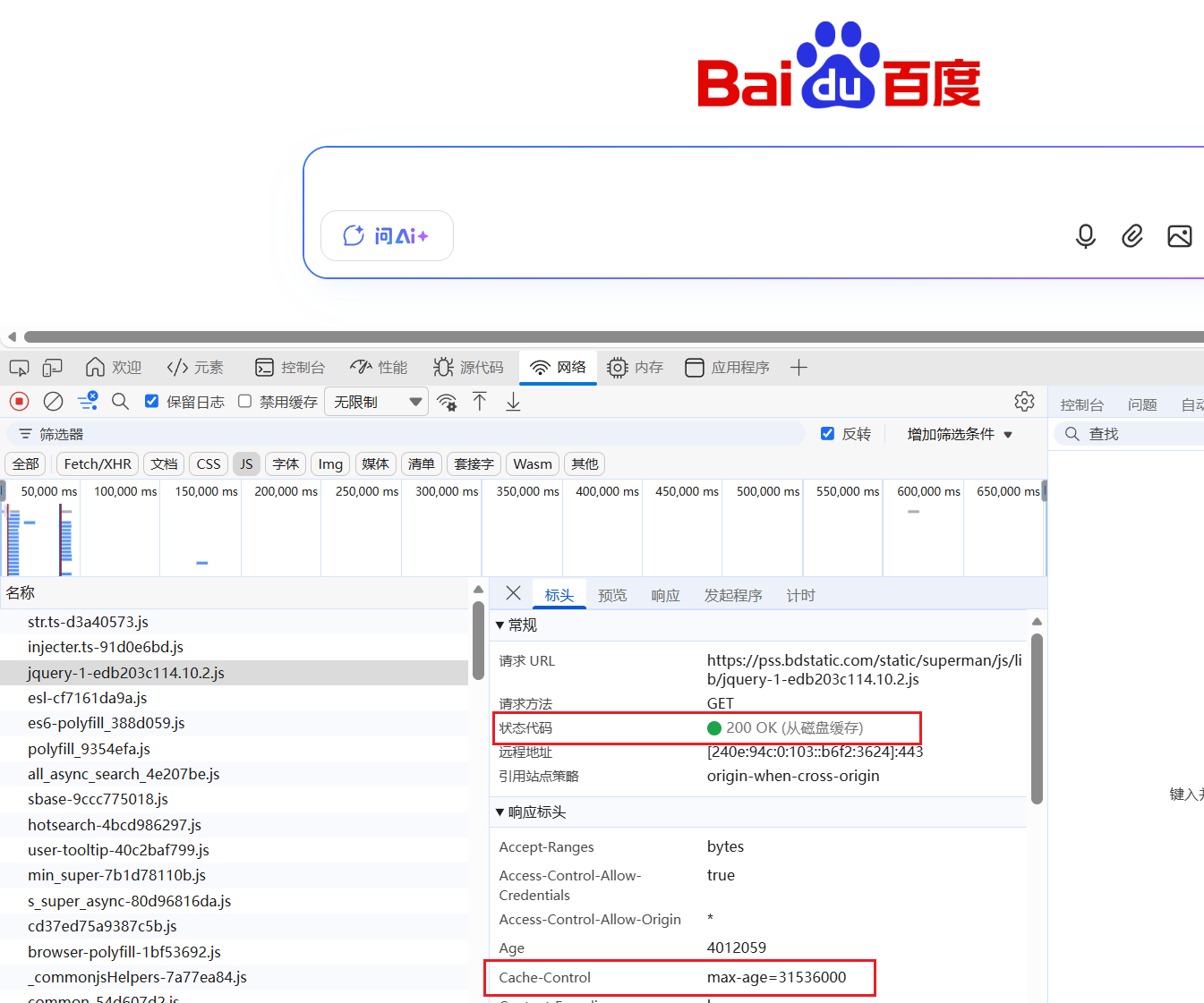1204x1003 pixels.
Task: Open the 计时 details tab
Action: (800, 596)
